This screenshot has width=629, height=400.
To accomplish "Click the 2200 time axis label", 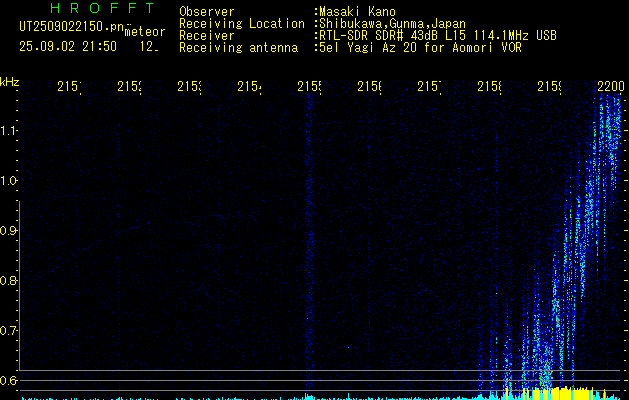I will [611, 86].
